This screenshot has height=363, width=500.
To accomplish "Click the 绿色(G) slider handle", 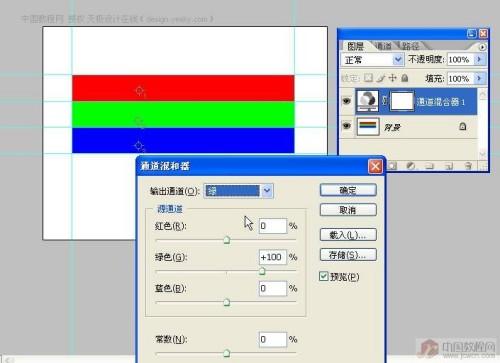I will (x=262, y=271).
